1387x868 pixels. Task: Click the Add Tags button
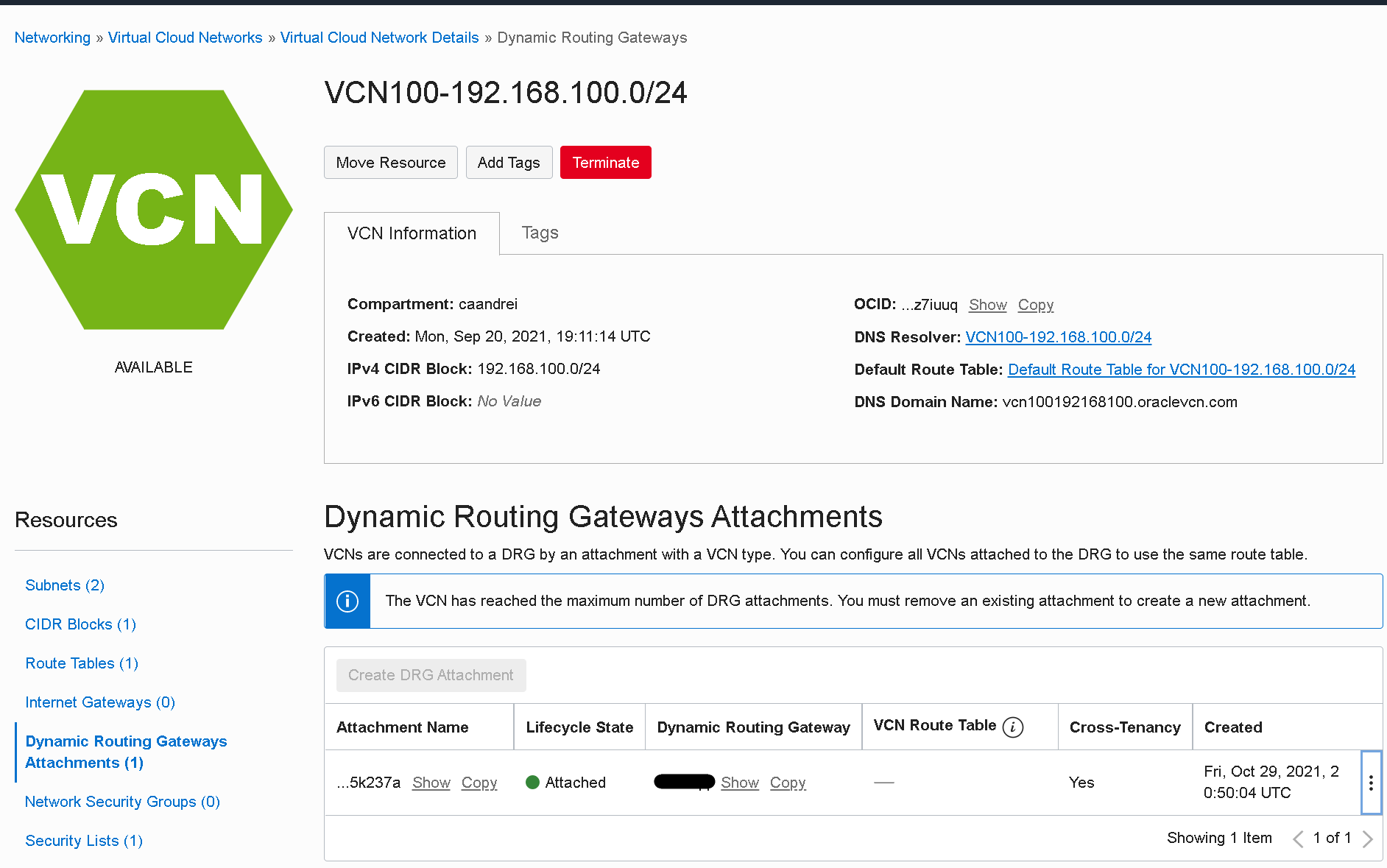point(509,163)
